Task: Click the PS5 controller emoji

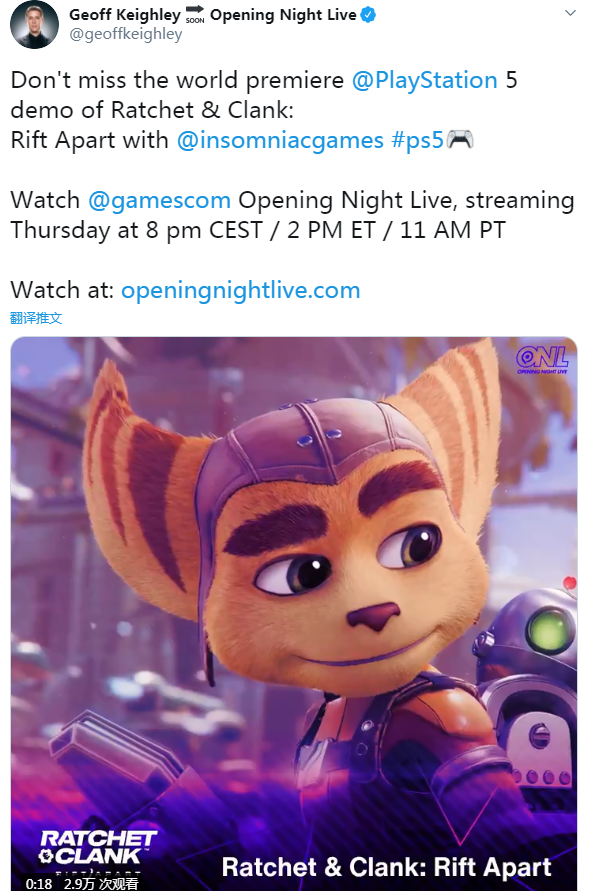Action: (460, 139)
